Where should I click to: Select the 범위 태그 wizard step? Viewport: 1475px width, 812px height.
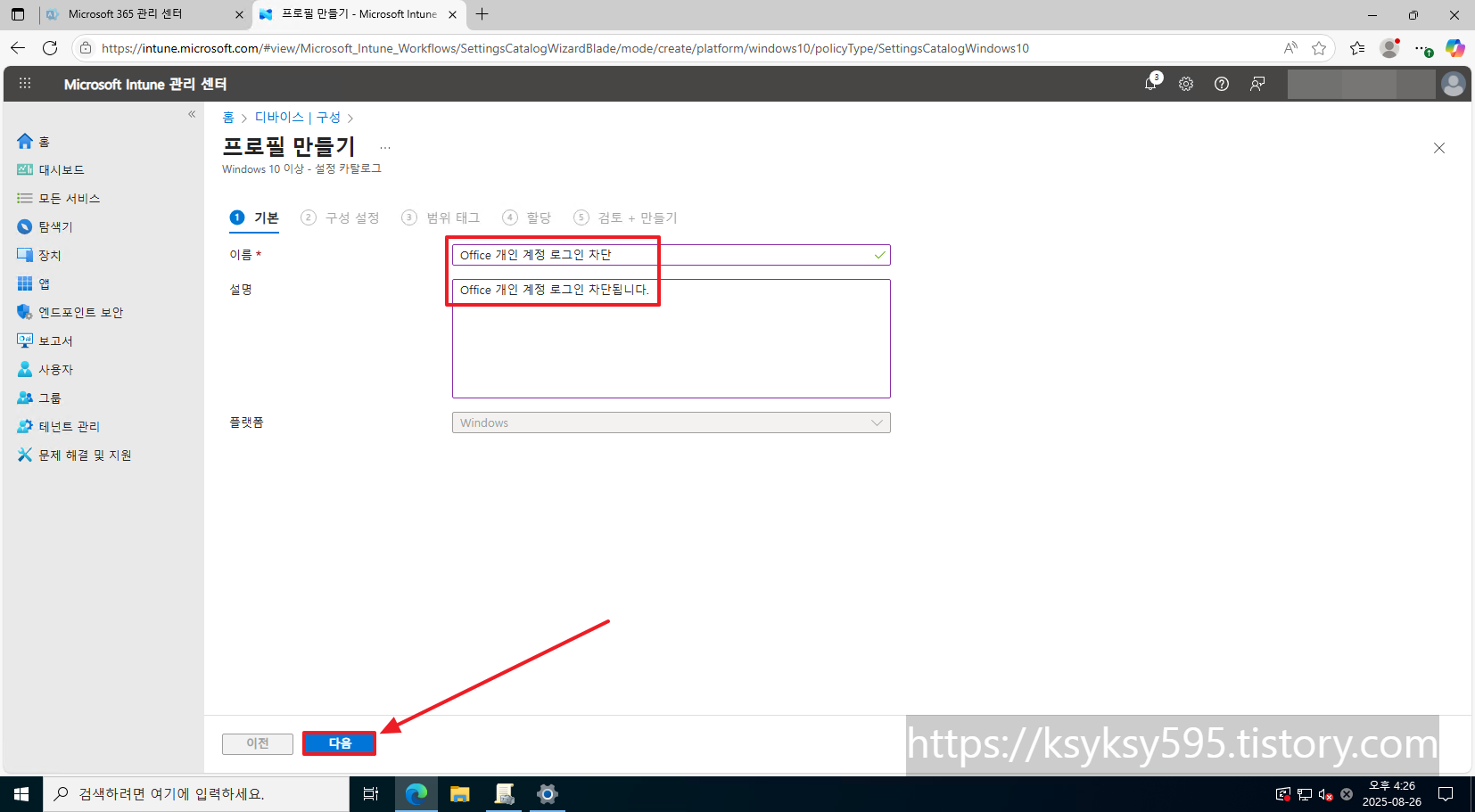click(441, 217)
